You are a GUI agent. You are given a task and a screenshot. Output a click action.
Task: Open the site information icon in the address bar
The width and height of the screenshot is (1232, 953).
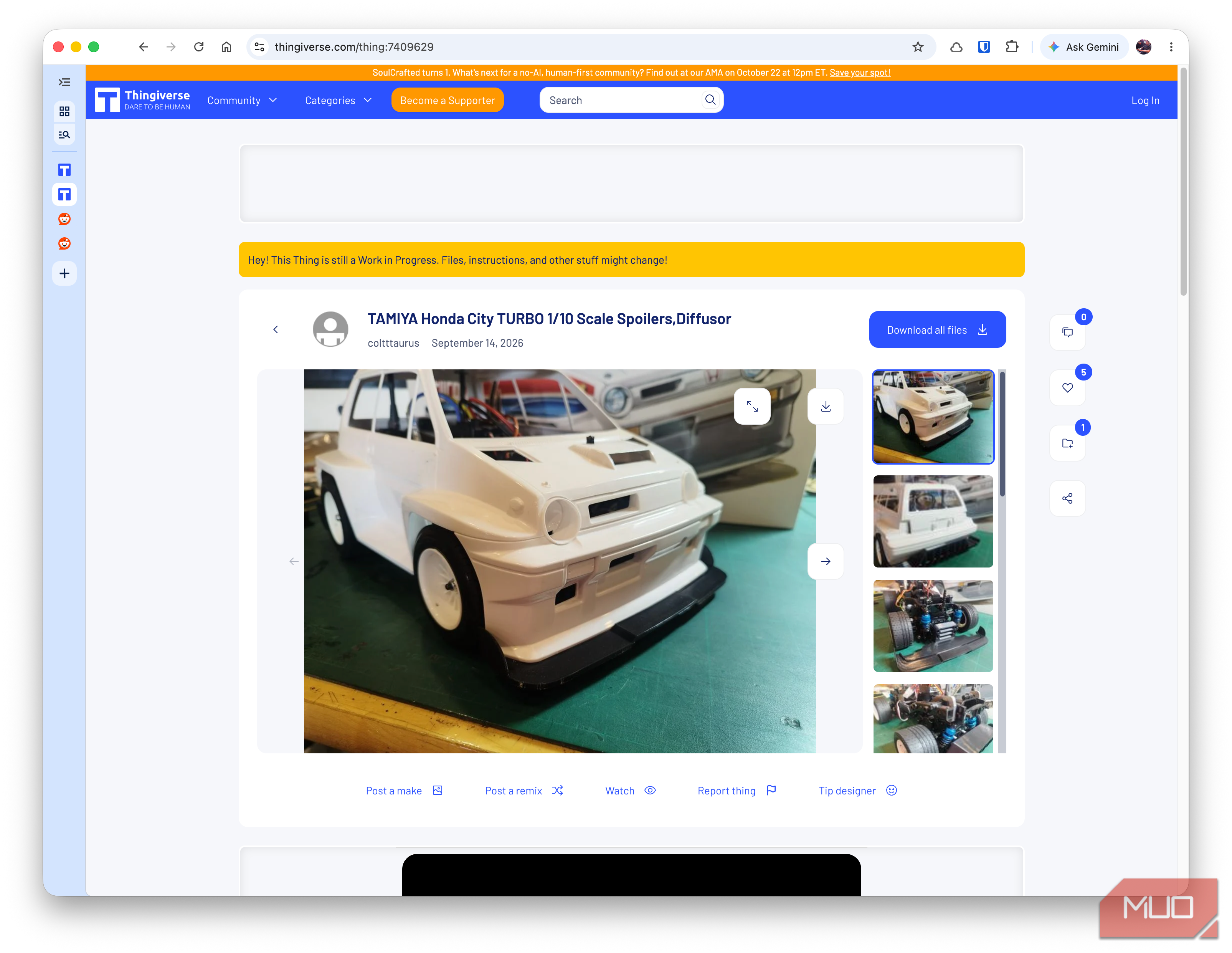point(259,47)
